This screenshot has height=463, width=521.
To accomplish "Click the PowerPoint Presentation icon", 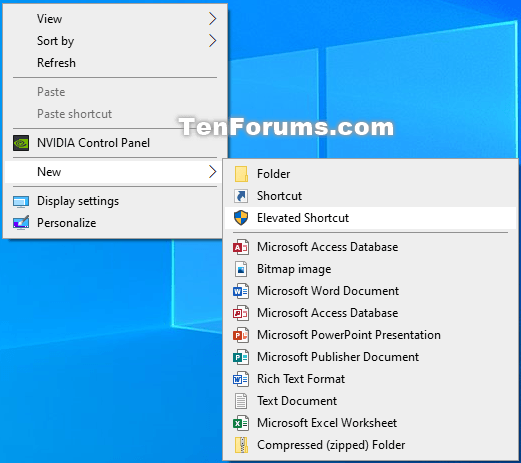I will [241, 335].
